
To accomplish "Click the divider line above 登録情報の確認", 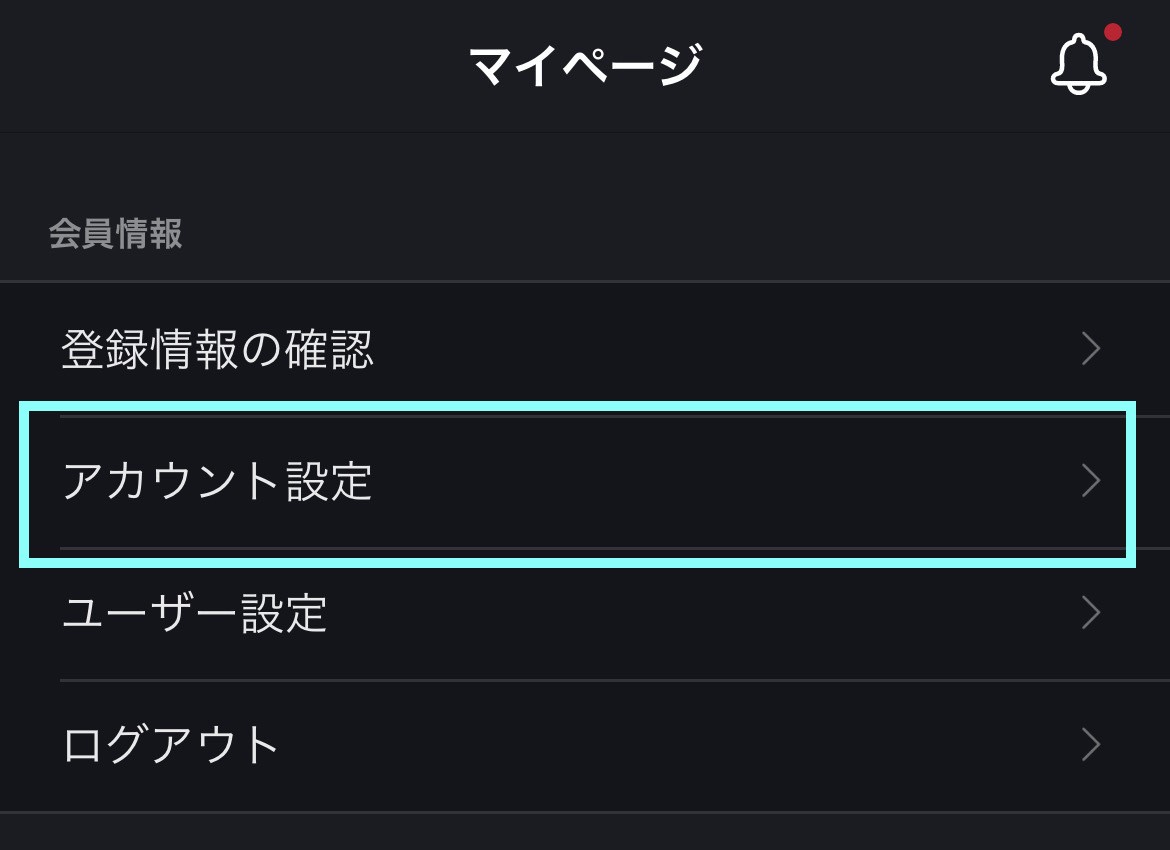I will click(585, 281).
